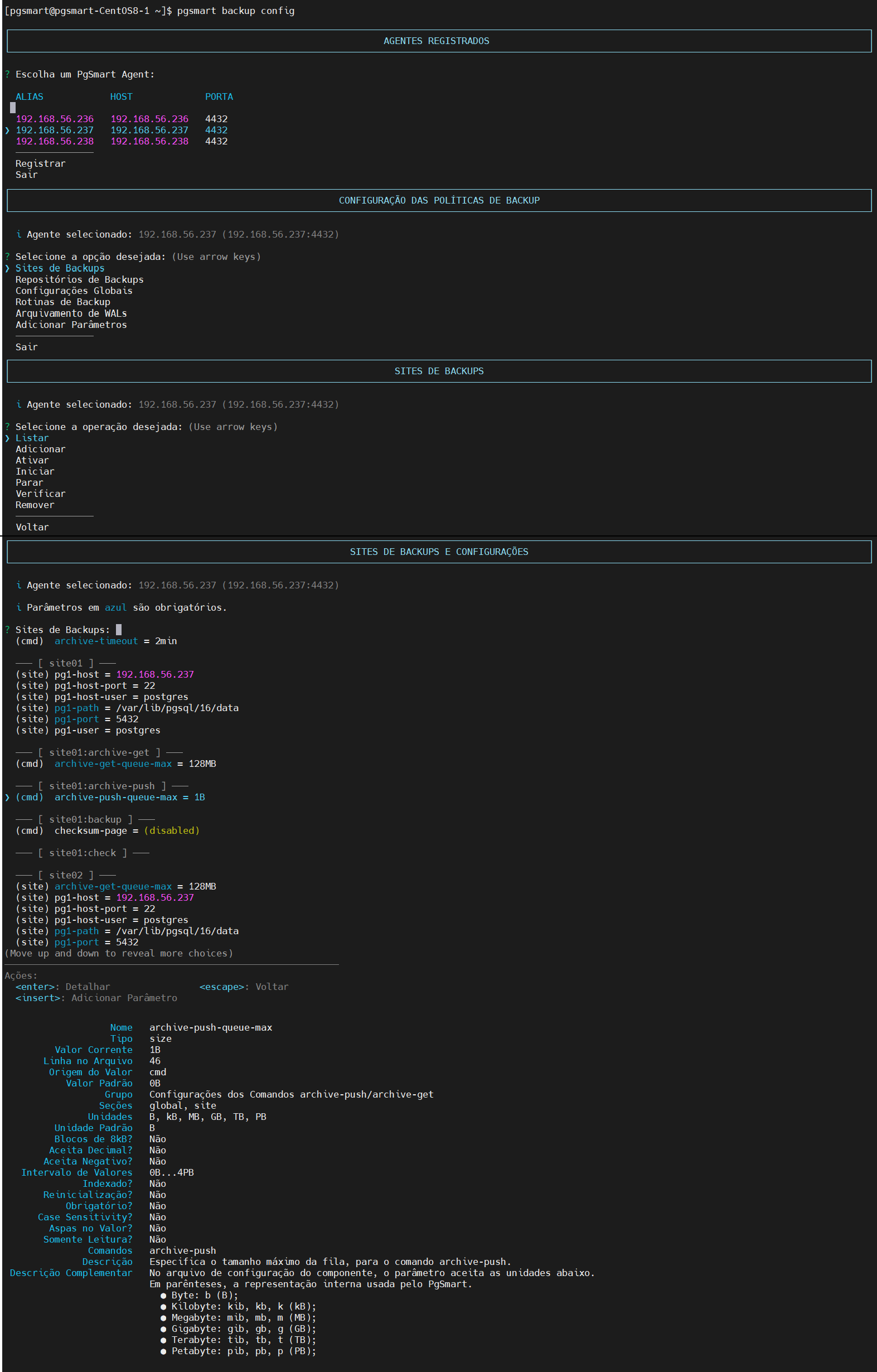Click the Kilobyte unit bullet line

click(x=238, y=1307)
